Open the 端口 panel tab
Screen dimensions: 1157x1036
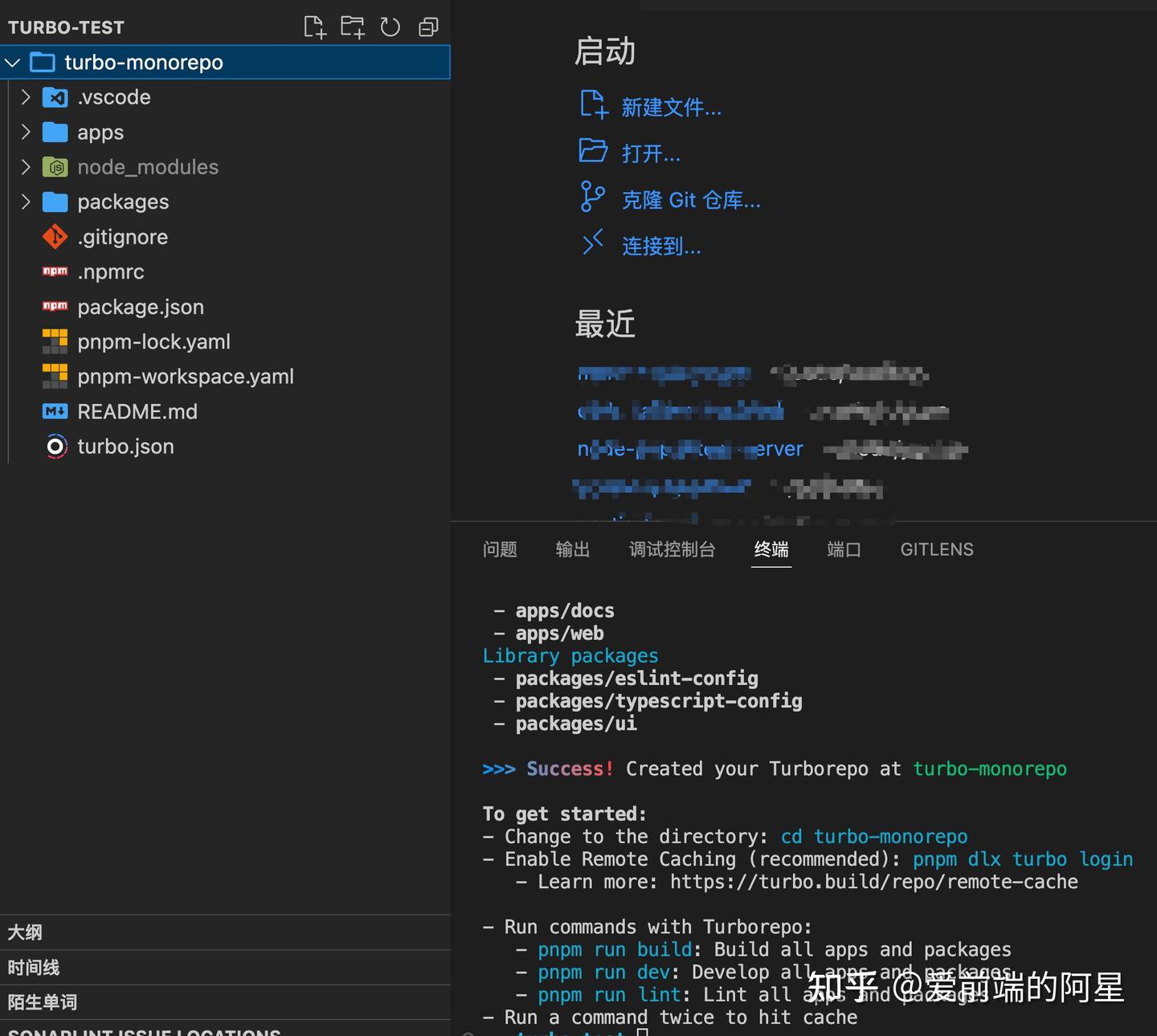pyautogui.click(x=844, y=549)
